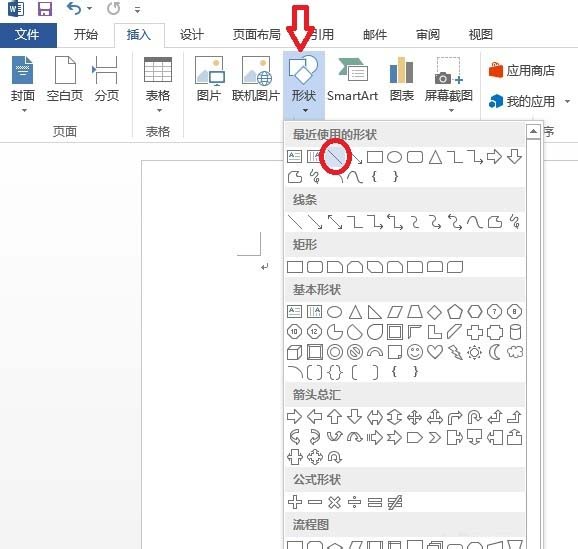This screenshot has height=549, width=578.
Task: Open the Undo history dropdown arrow
Action: coord(89,8)
